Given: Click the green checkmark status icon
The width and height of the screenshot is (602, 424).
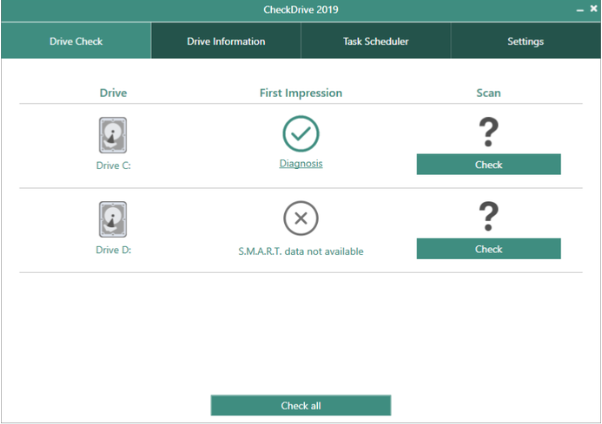Looking at the screenshot, I should pos(300,133).
